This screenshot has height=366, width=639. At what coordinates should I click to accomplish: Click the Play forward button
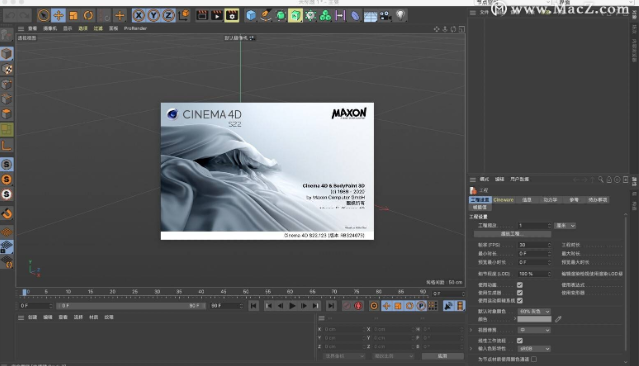tap(292, 306)
